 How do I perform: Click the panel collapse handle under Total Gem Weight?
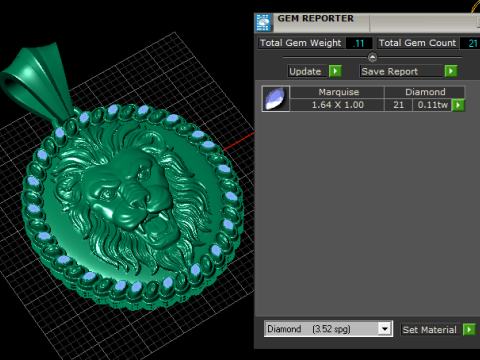(372, 57)
